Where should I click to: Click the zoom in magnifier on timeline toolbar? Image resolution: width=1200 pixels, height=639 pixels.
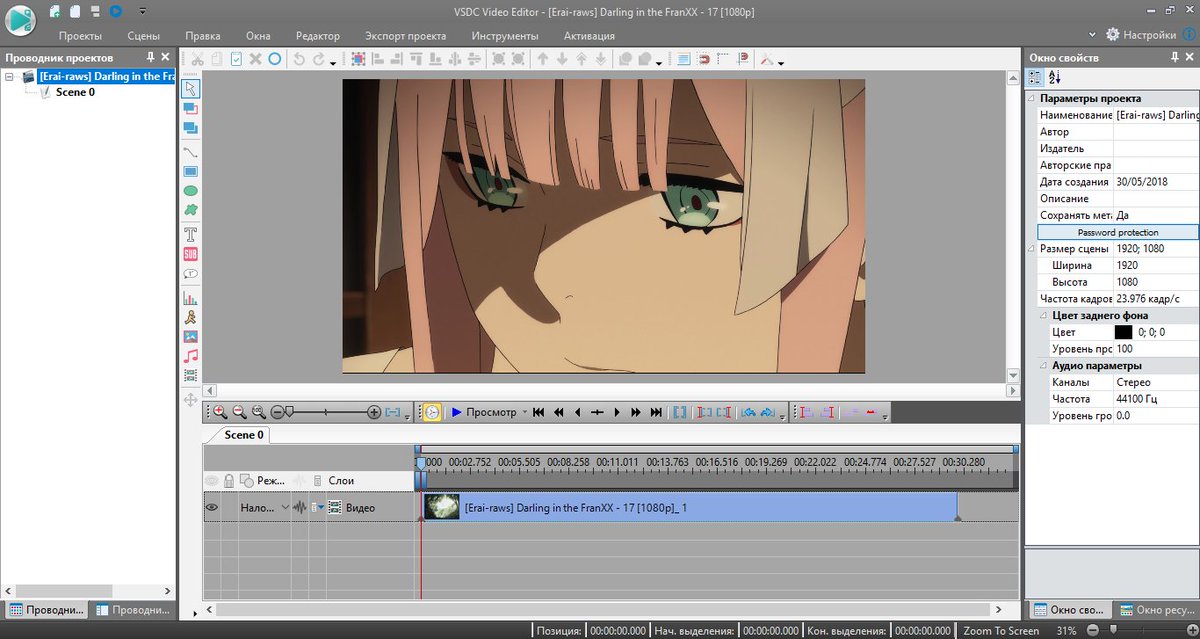(220, 411)
